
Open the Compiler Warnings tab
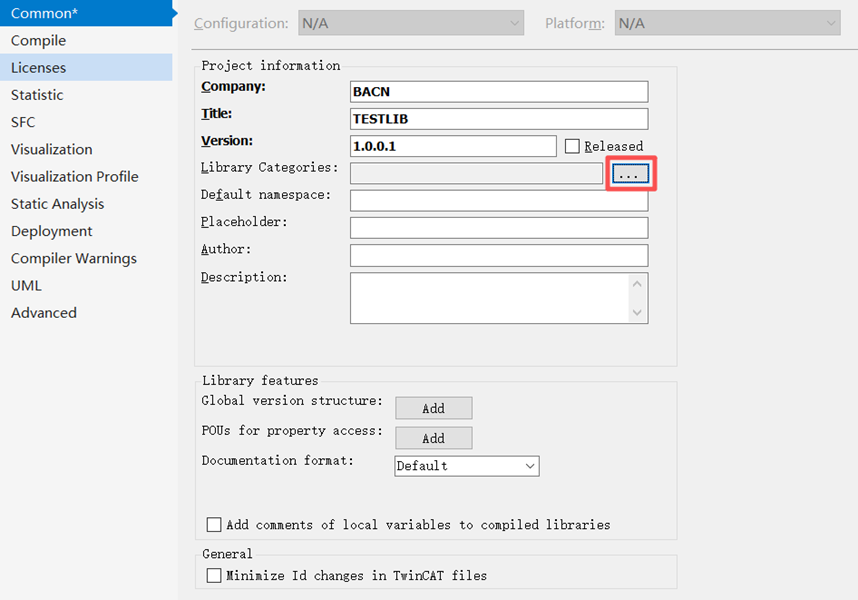[73, 258]
